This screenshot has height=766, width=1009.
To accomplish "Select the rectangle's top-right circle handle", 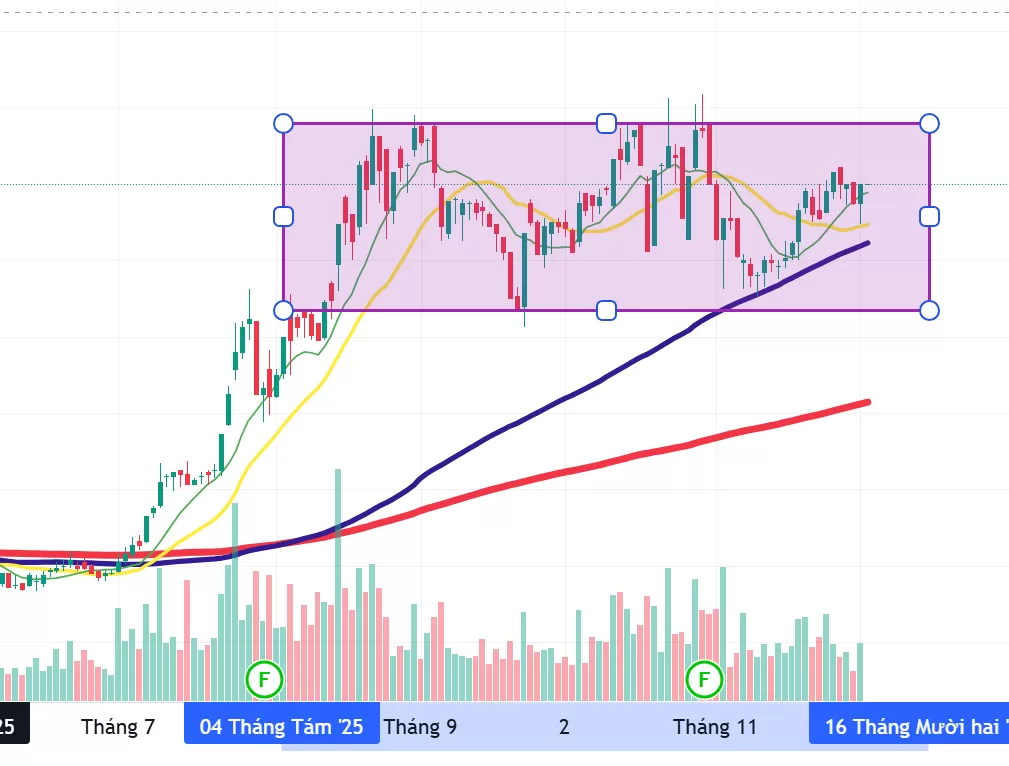I will (x=929, y=123).
